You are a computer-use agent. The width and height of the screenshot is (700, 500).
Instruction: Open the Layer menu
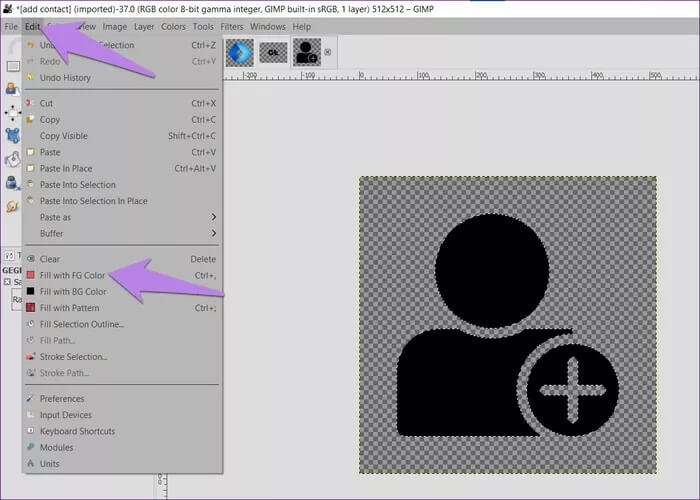coord(143,27)
